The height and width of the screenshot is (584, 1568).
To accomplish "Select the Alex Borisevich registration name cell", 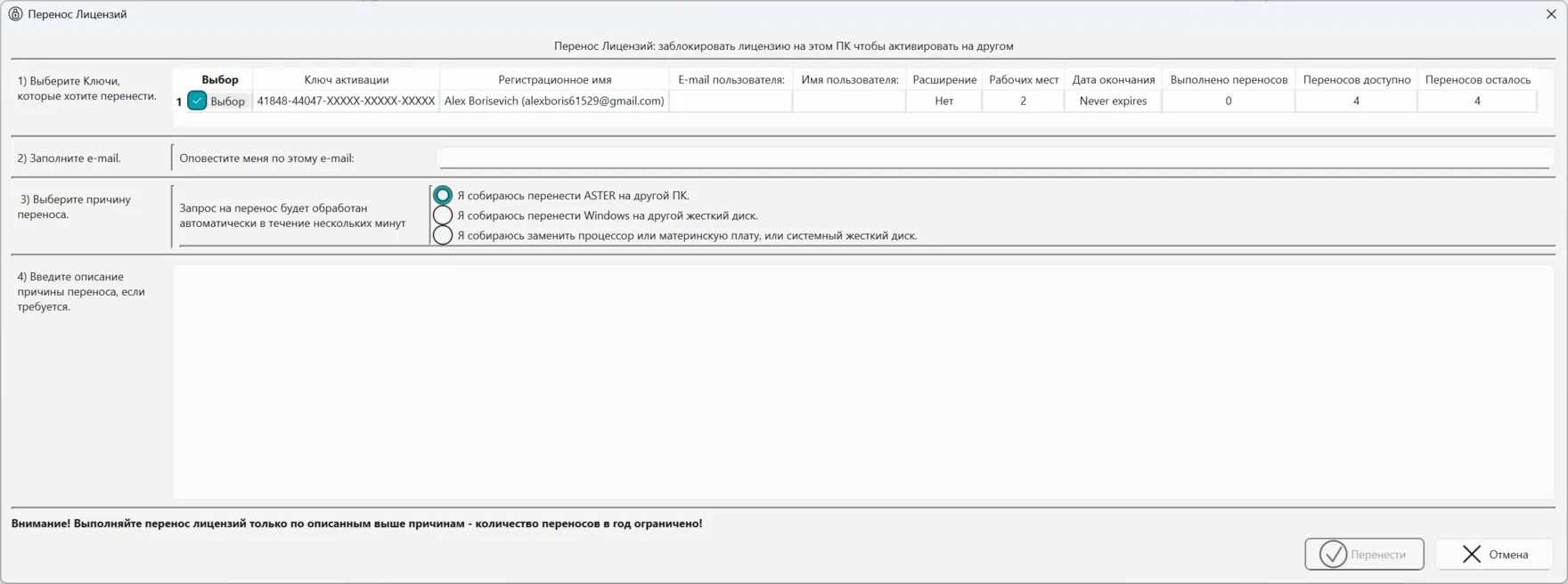I will [554, 101].
